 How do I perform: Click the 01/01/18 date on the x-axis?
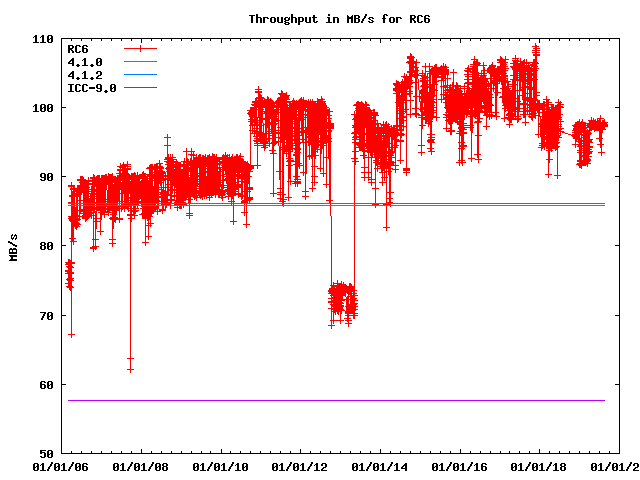coord(540,466)
